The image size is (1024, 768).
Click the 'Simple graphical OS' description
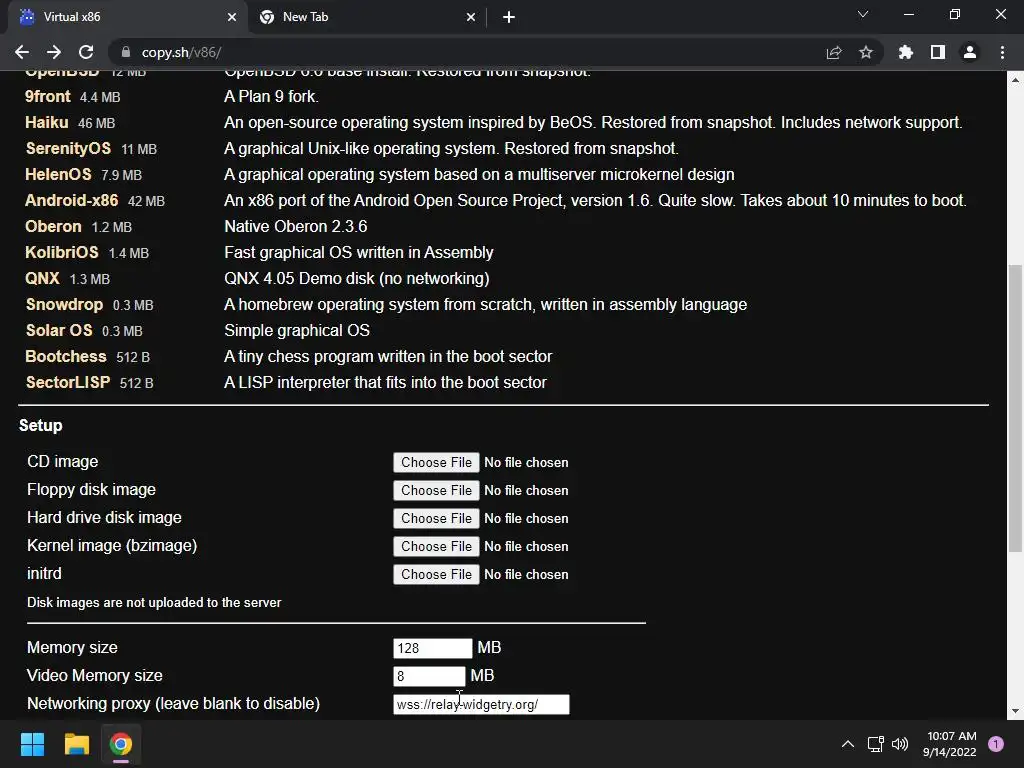(297, 330)
